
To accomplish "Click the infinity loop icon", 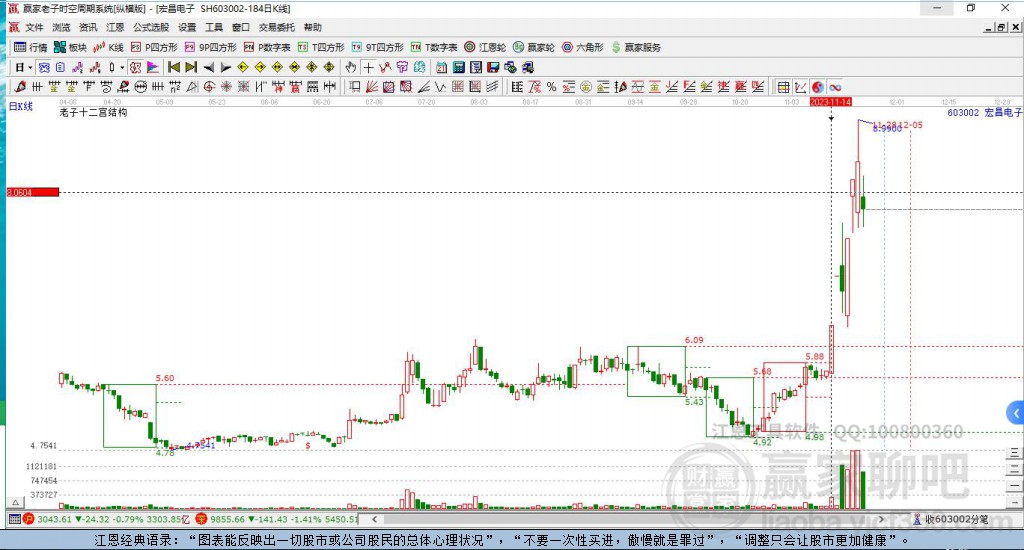I will point(835,87).
